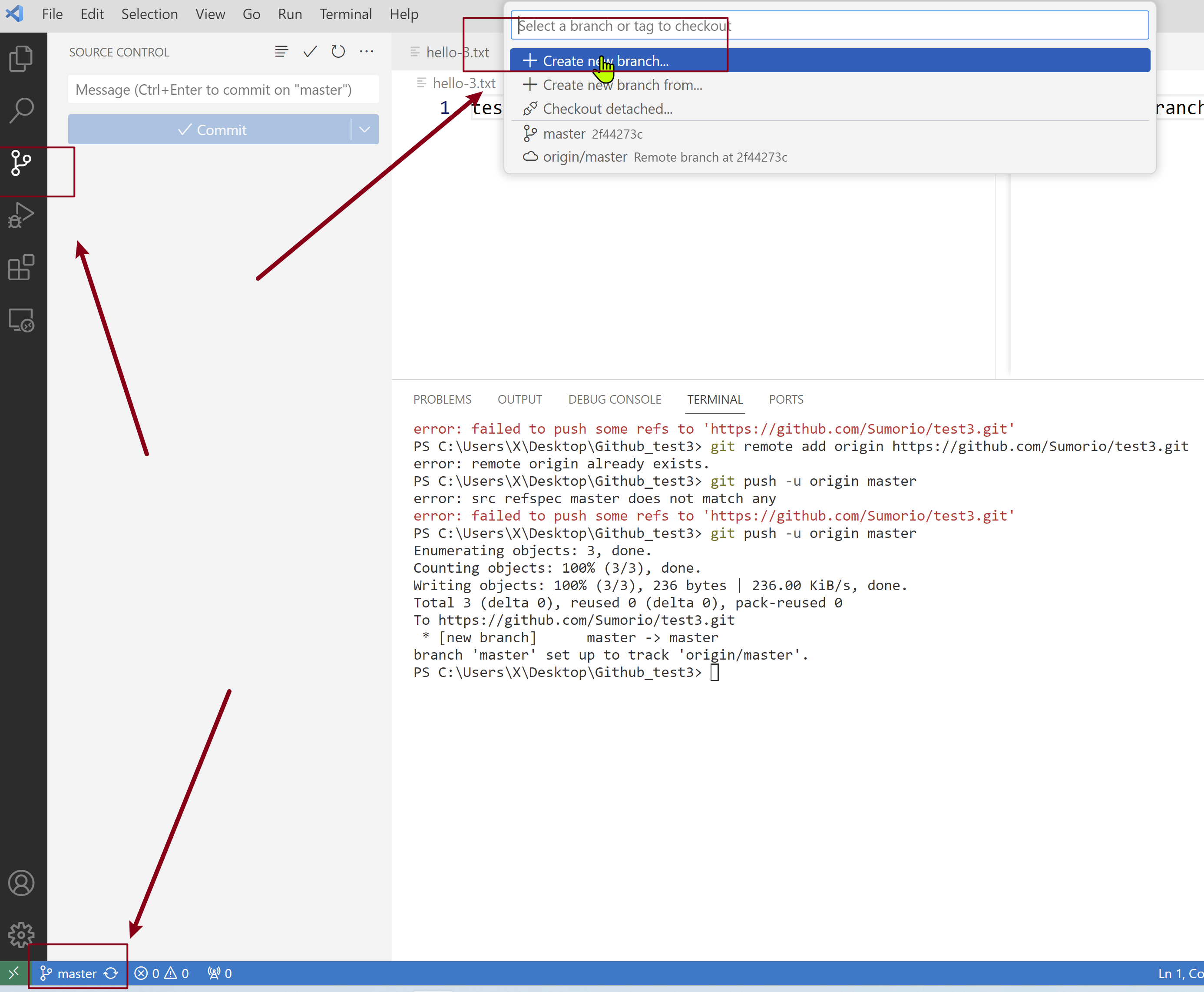1204x992 pixels.
Task: Open the Manage gear icon
Action: point(21,935)
